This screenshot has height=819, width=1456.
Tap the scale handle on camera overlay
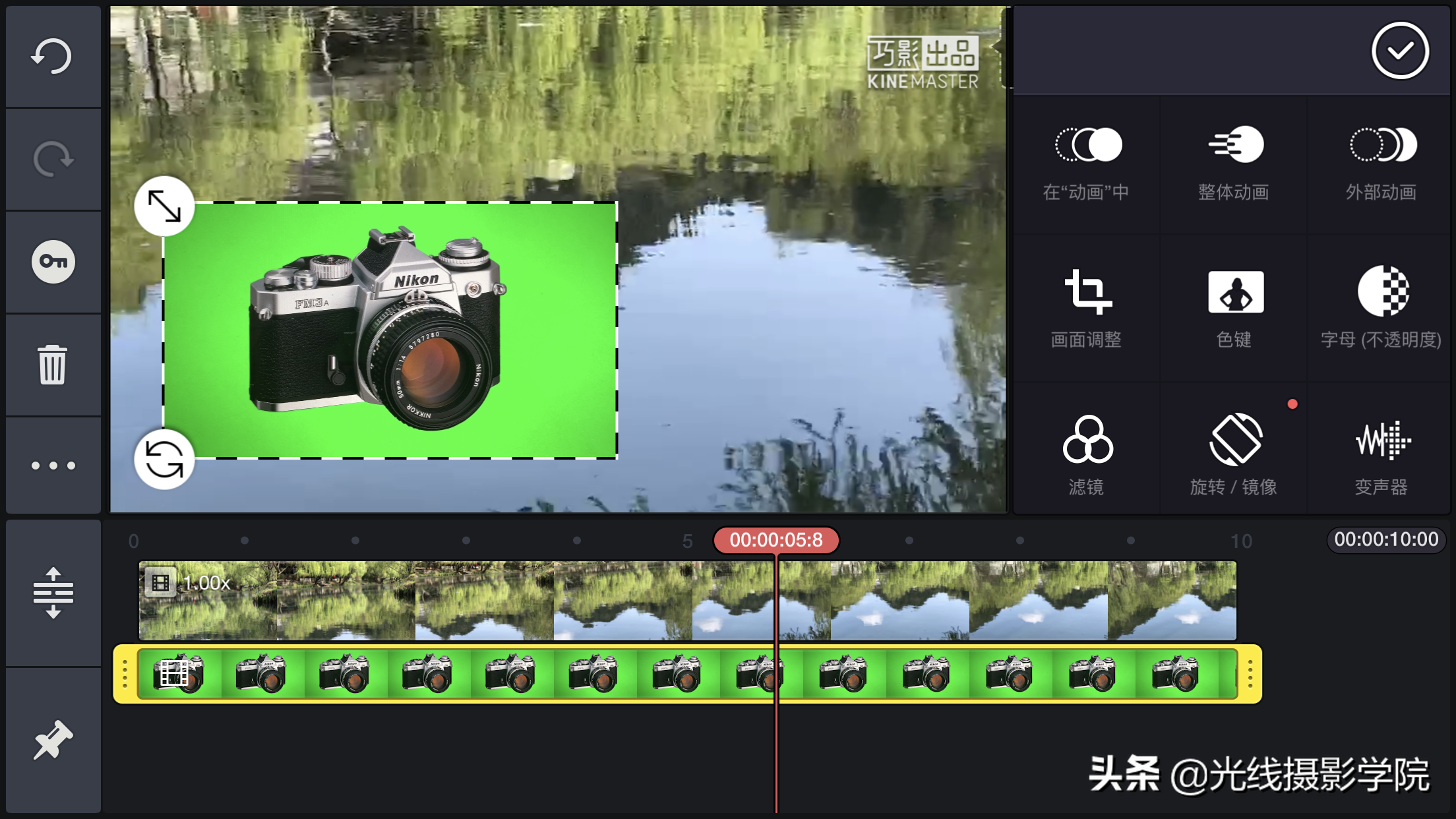164,206
